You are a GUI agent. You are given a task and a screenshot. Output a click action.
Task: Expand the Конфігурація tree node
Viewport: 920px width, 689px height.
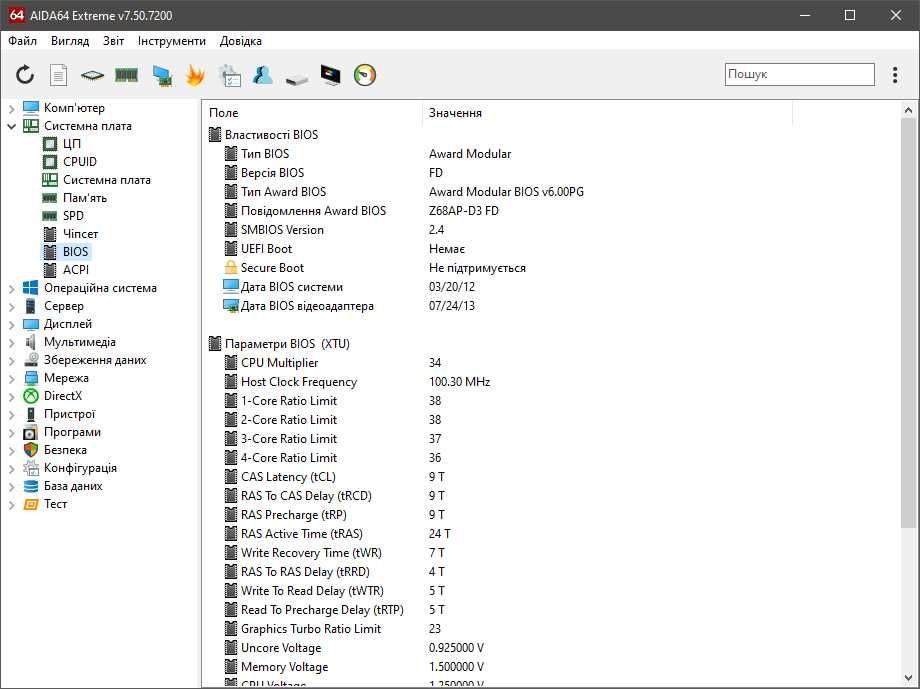11,468
